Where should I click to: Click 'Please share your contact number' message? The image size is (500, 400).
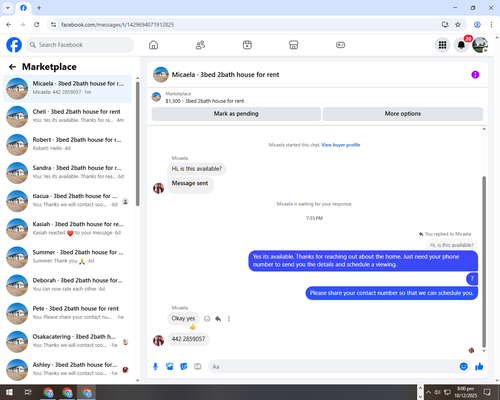point(392,293)
